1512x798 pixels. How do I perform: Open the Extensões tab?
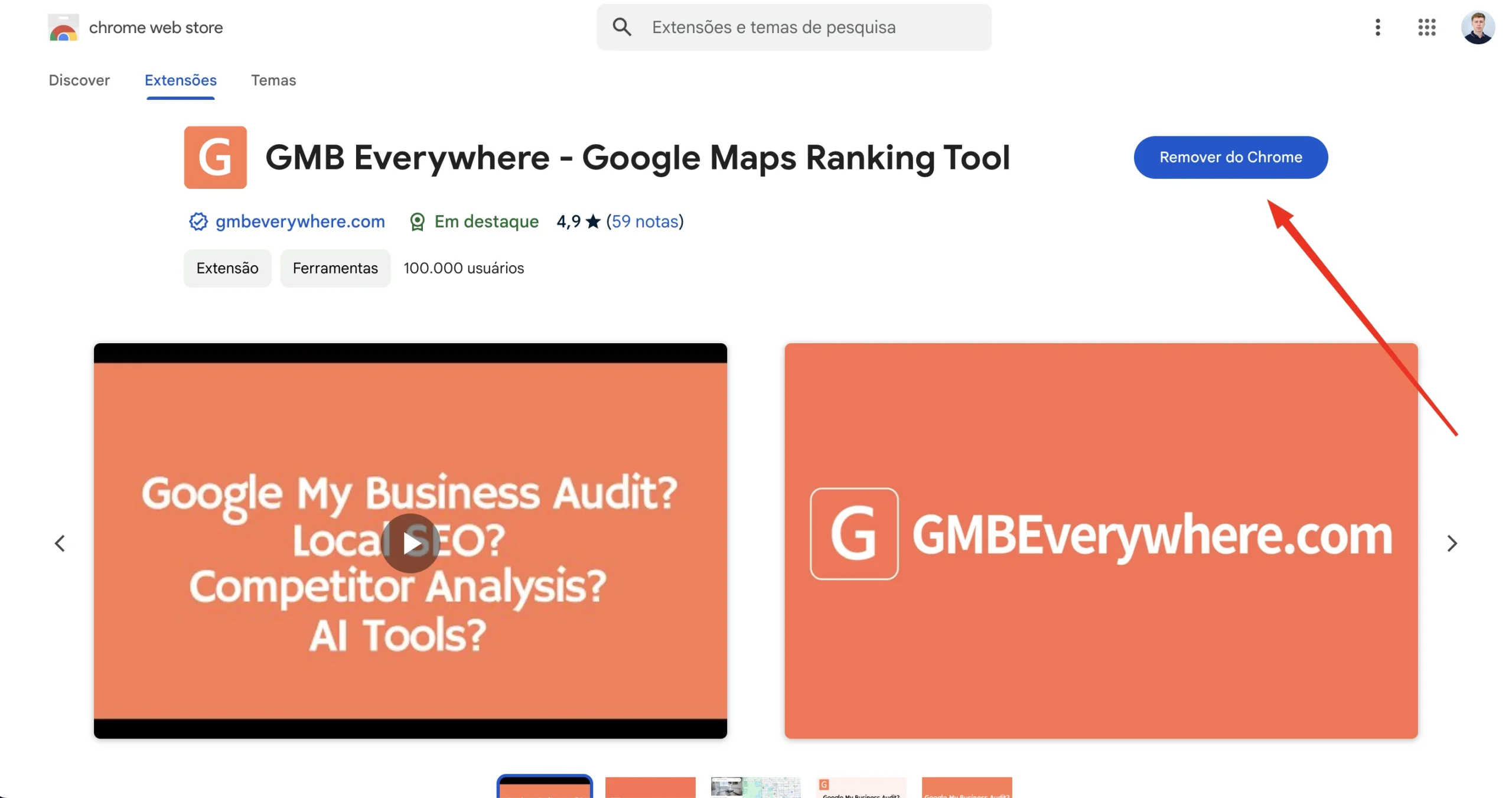point(180,80)
